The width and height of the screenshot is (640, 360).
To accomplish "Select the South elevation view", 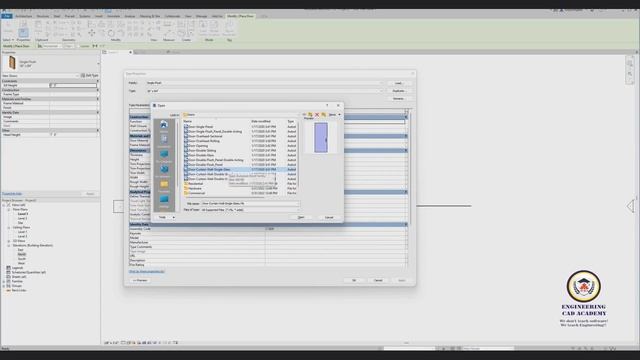I will tap(22, 259).
